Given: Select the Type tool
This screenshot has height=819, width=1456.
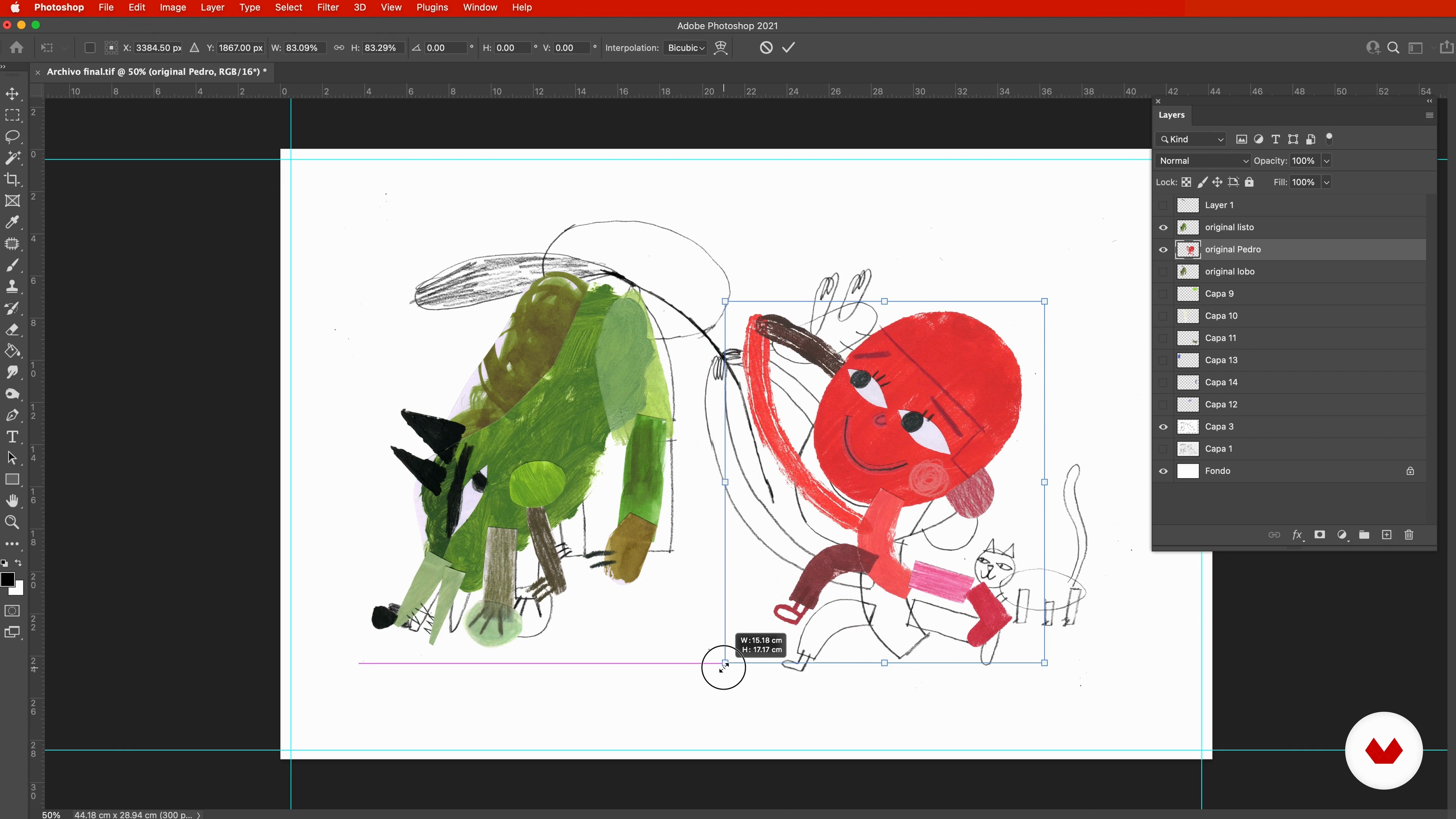Looking at the screenshot, I should click(x=13, y=437).
